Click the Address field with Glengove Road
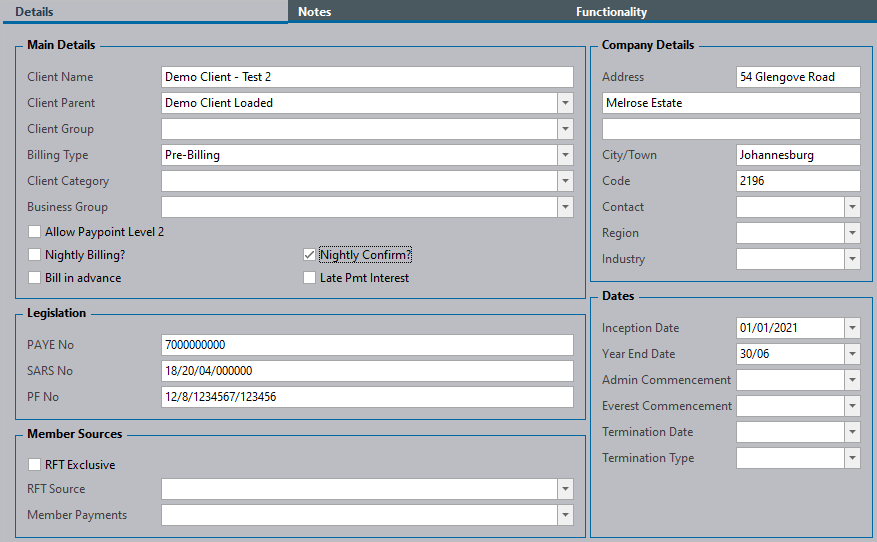 (798, 77)
